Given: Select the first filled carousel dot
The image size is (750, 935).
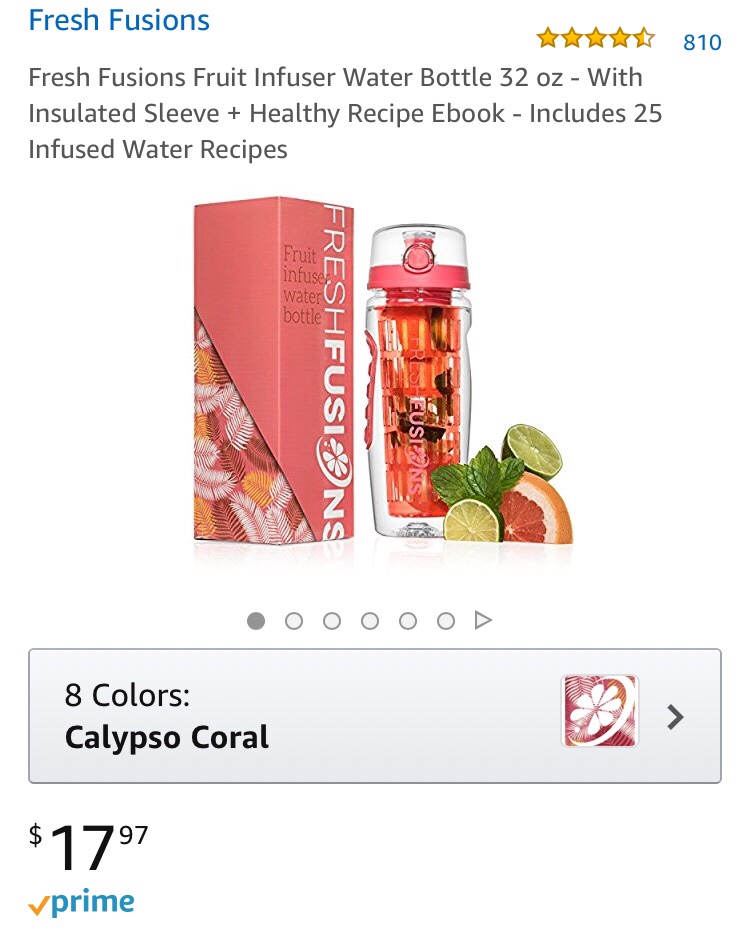Looking at the screenshot, I should click(256, 621).
